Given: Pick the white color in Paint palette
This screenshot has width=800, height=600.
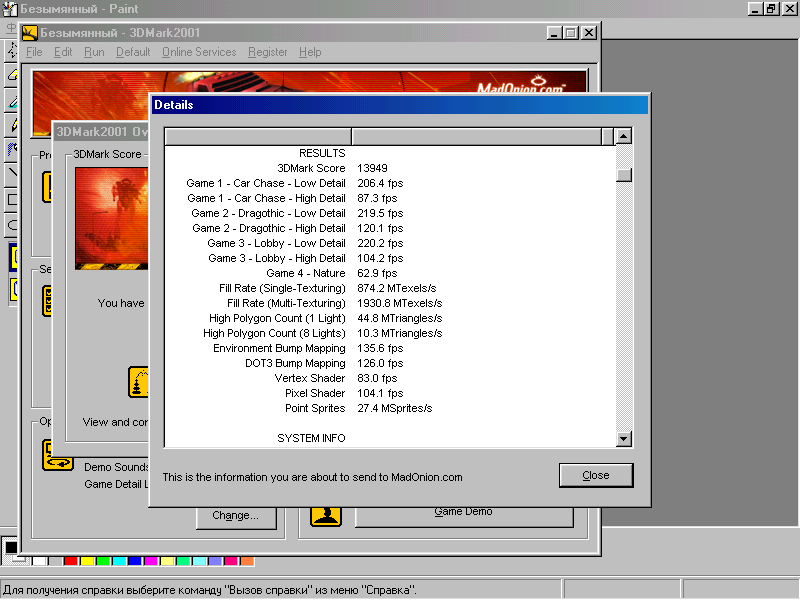Looking at the screenshot, I should [x=39, y=561].
